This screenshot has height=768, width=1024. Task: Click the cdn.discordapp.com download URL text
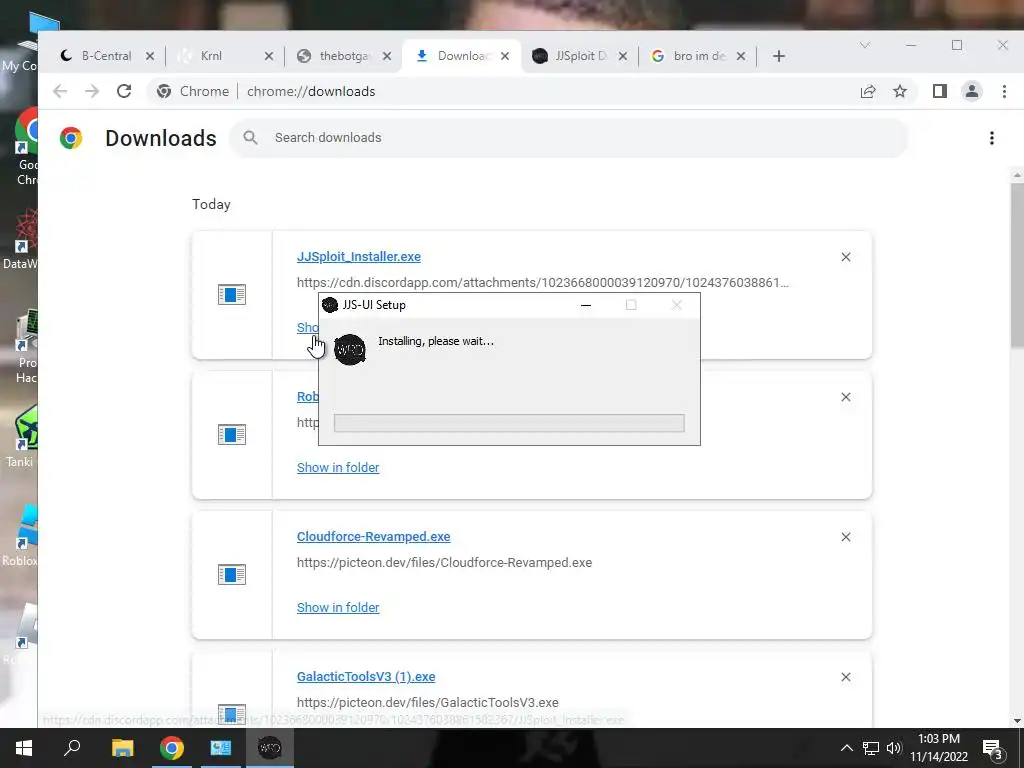click(543, 283)
